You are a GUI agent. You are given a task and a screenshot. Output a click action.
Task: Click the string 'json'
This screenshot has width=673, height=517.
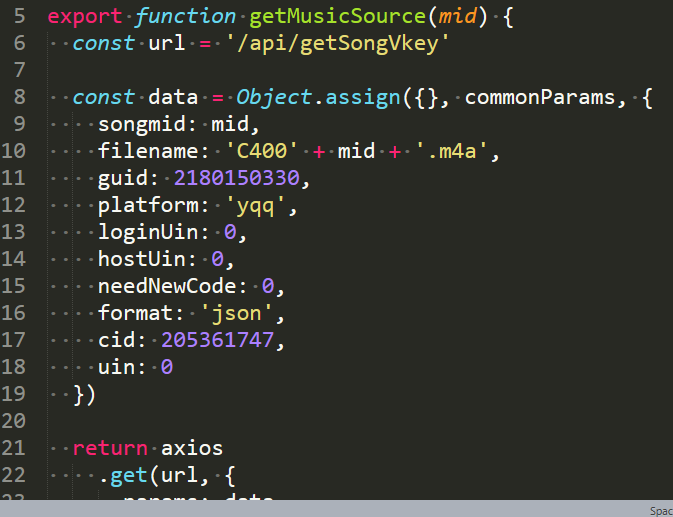(x=236, y=314)
